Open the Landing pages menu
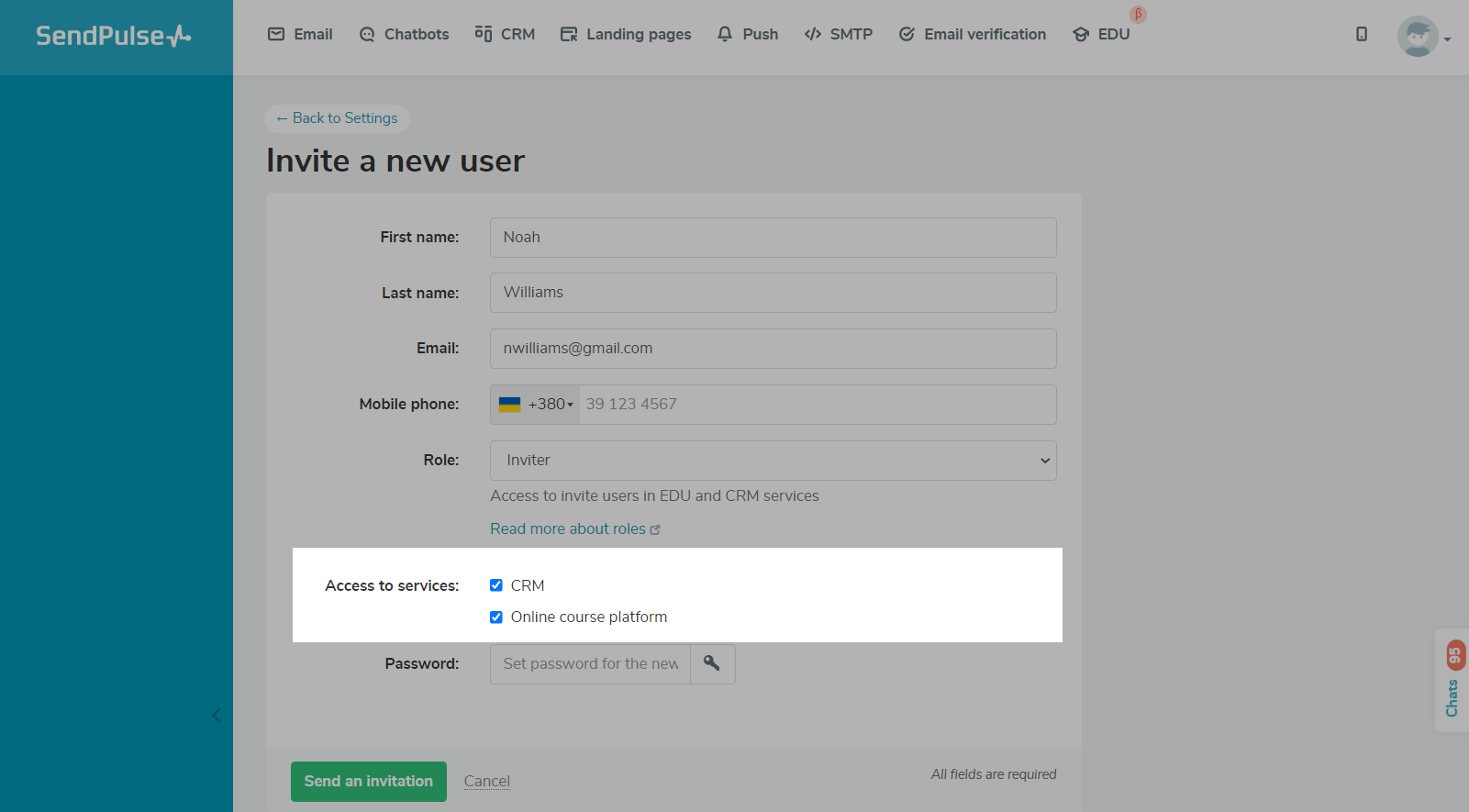1469x812 pixels. [626, 34]
